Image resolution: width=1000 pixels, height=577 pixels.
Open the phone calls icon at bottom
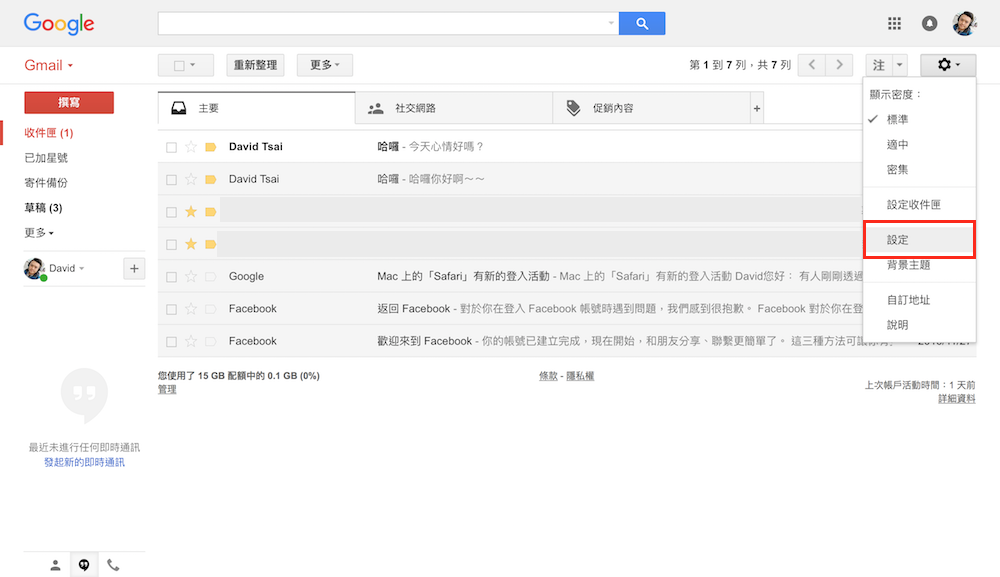113,565
